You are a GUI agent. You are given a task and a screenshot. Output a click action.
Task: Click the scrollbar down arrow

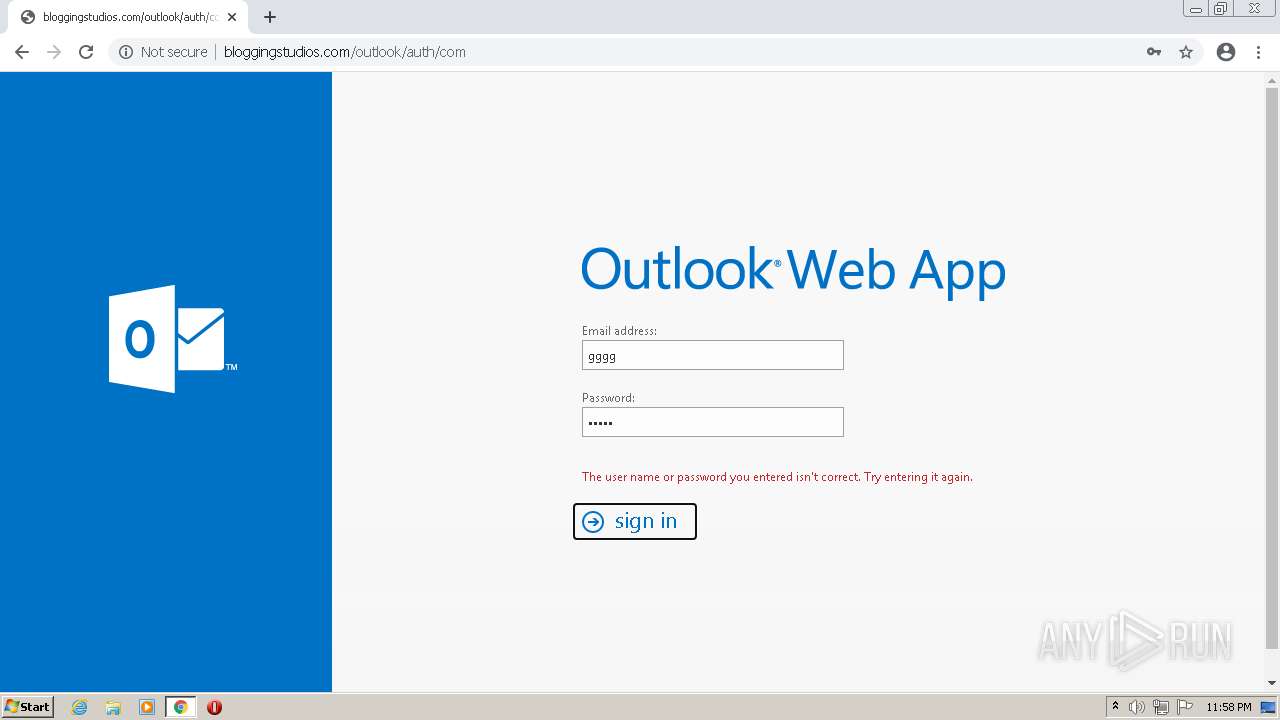(1272, 683)
